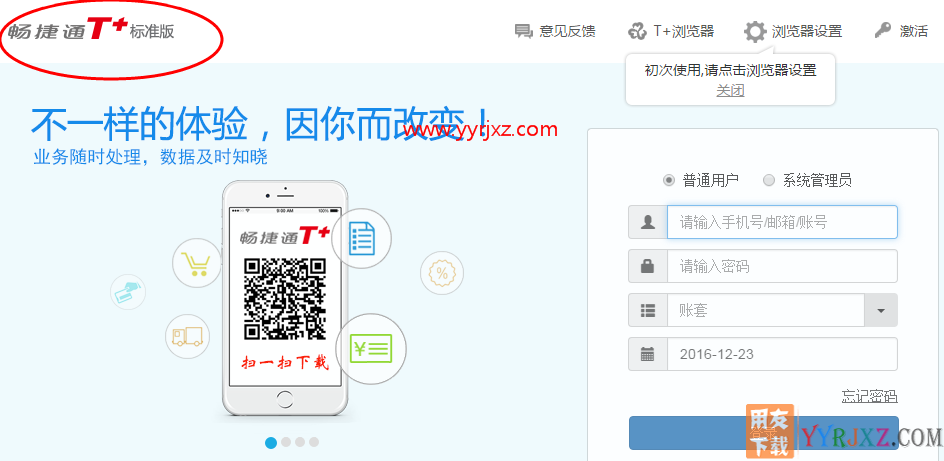Image resolution: width=944 pixels, height=461 pixels.
Task: Click the 激活 key icon
Action: pos(883,31)
